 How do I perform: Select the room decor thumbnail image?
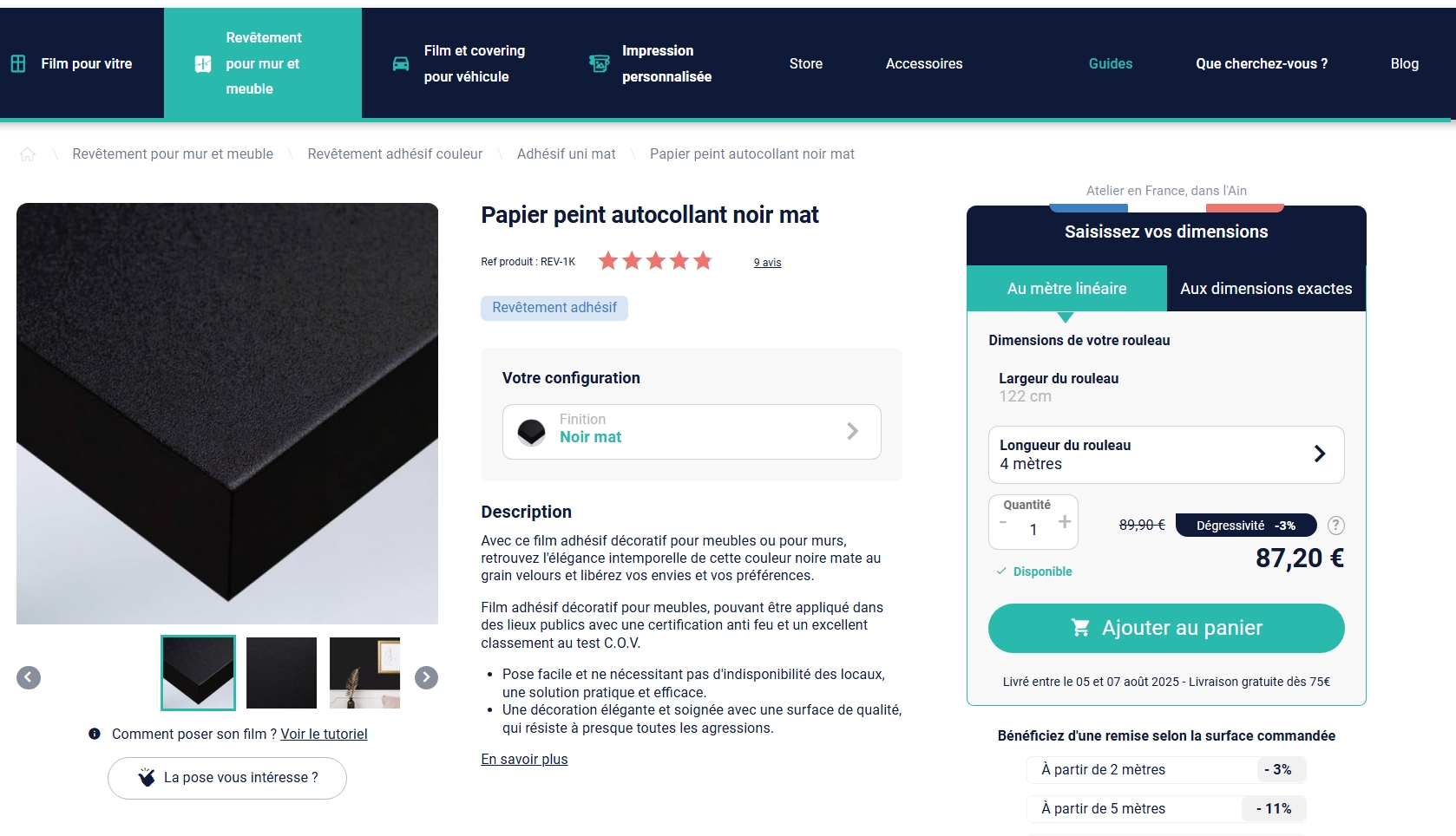365,673
